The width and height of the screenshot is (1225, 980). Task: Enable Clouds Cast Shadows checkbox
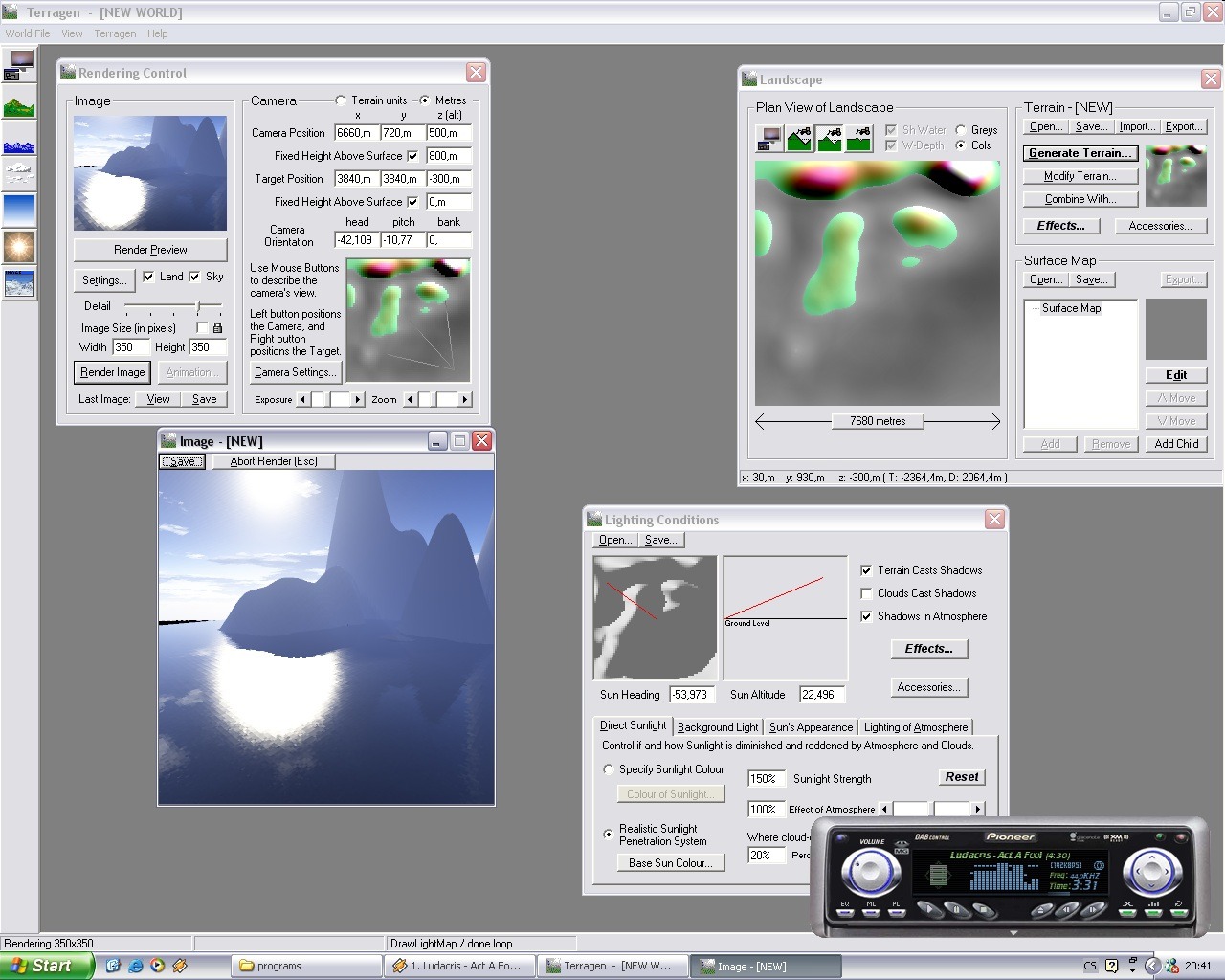click(866, 593)
